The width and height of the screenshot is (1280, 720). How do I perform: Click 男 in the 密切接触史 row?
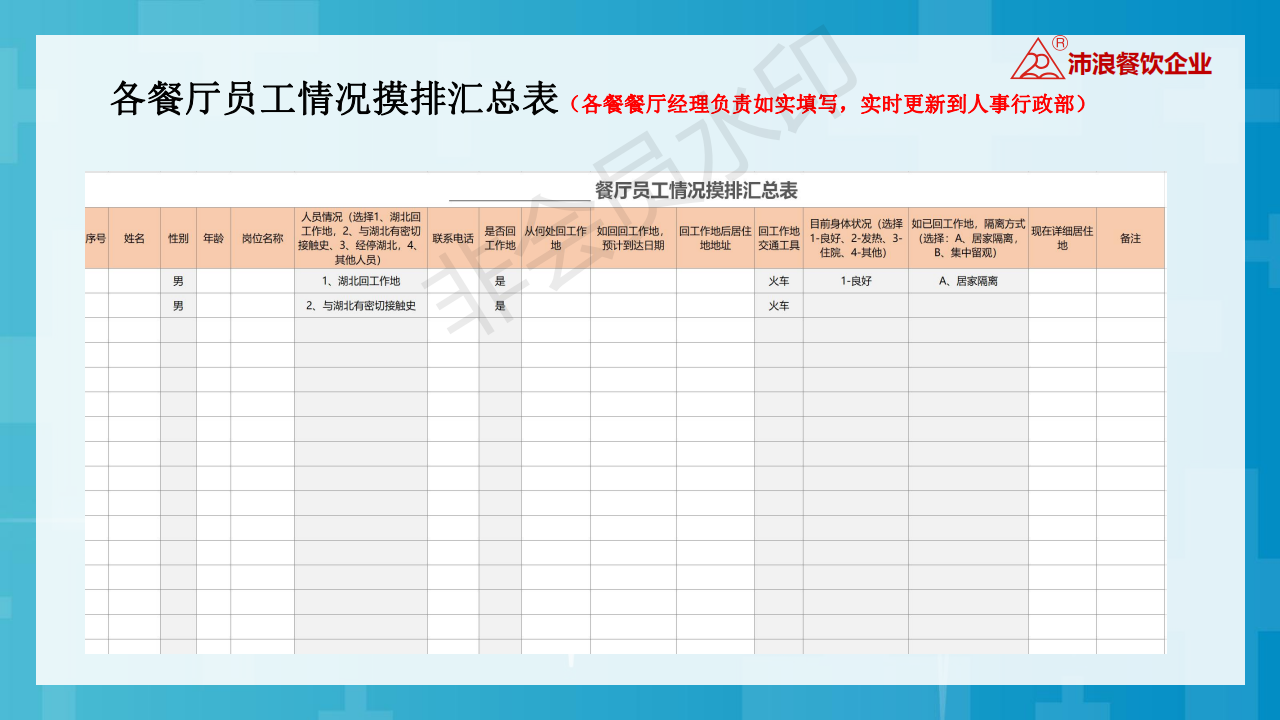pos(178,306)
